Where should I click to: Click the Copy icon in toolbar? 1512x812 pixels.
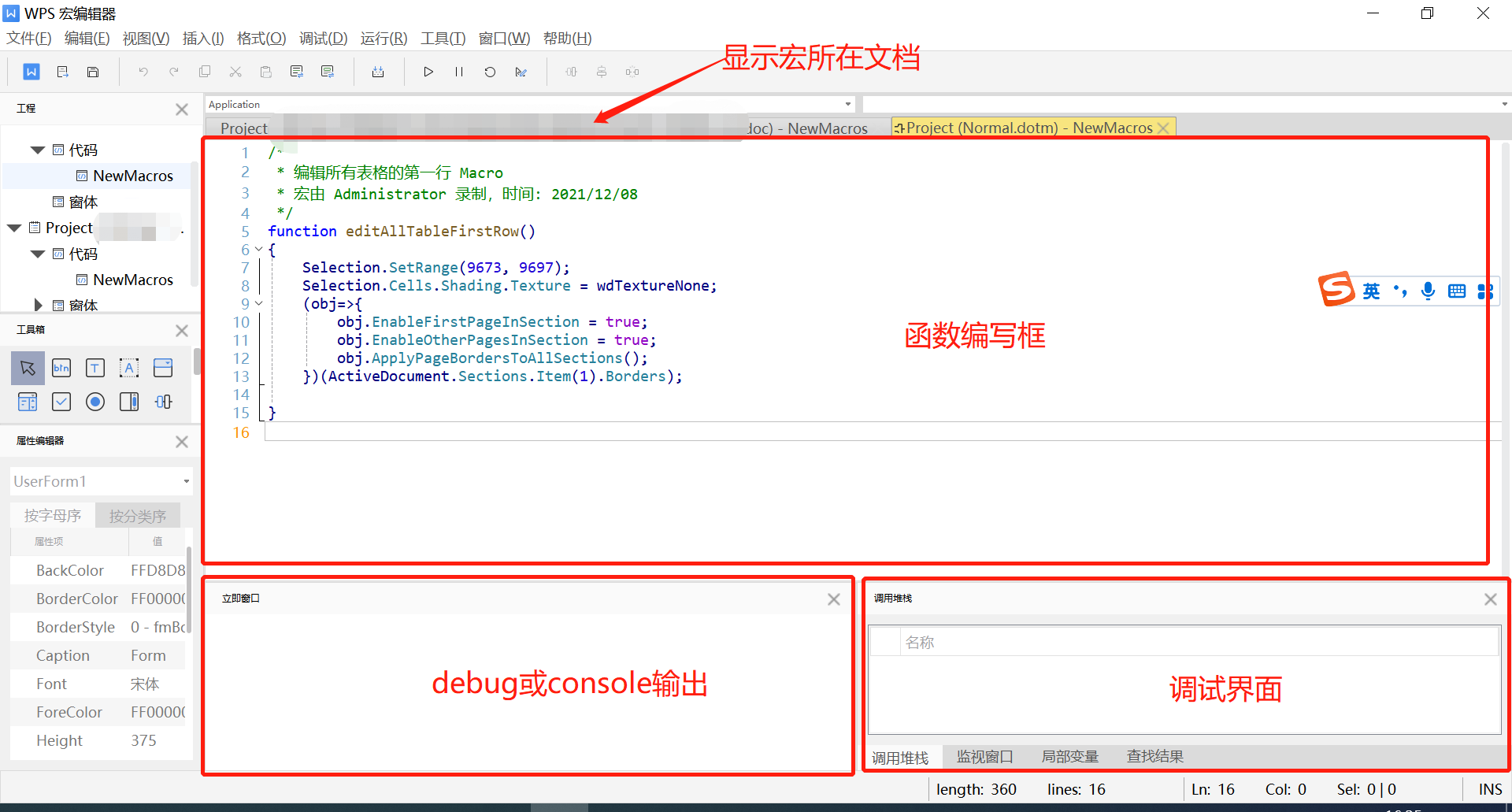205,72
